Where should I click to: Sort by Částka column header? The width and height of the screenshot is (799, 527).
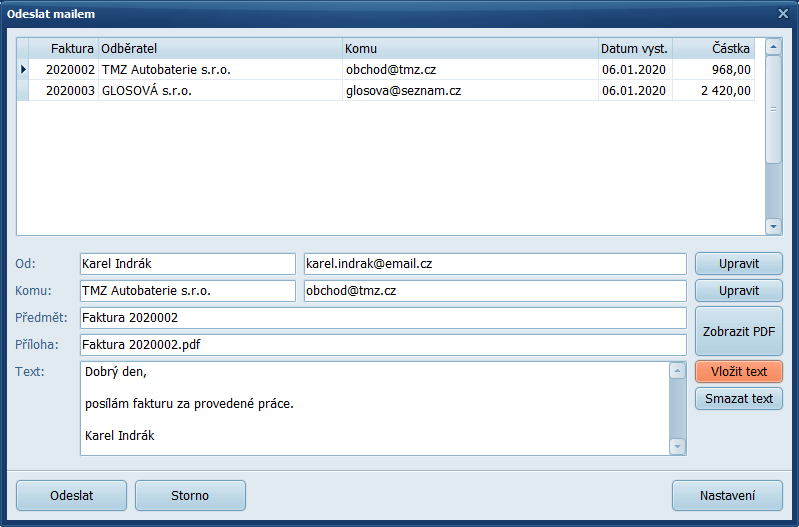(x=713, y=48)
